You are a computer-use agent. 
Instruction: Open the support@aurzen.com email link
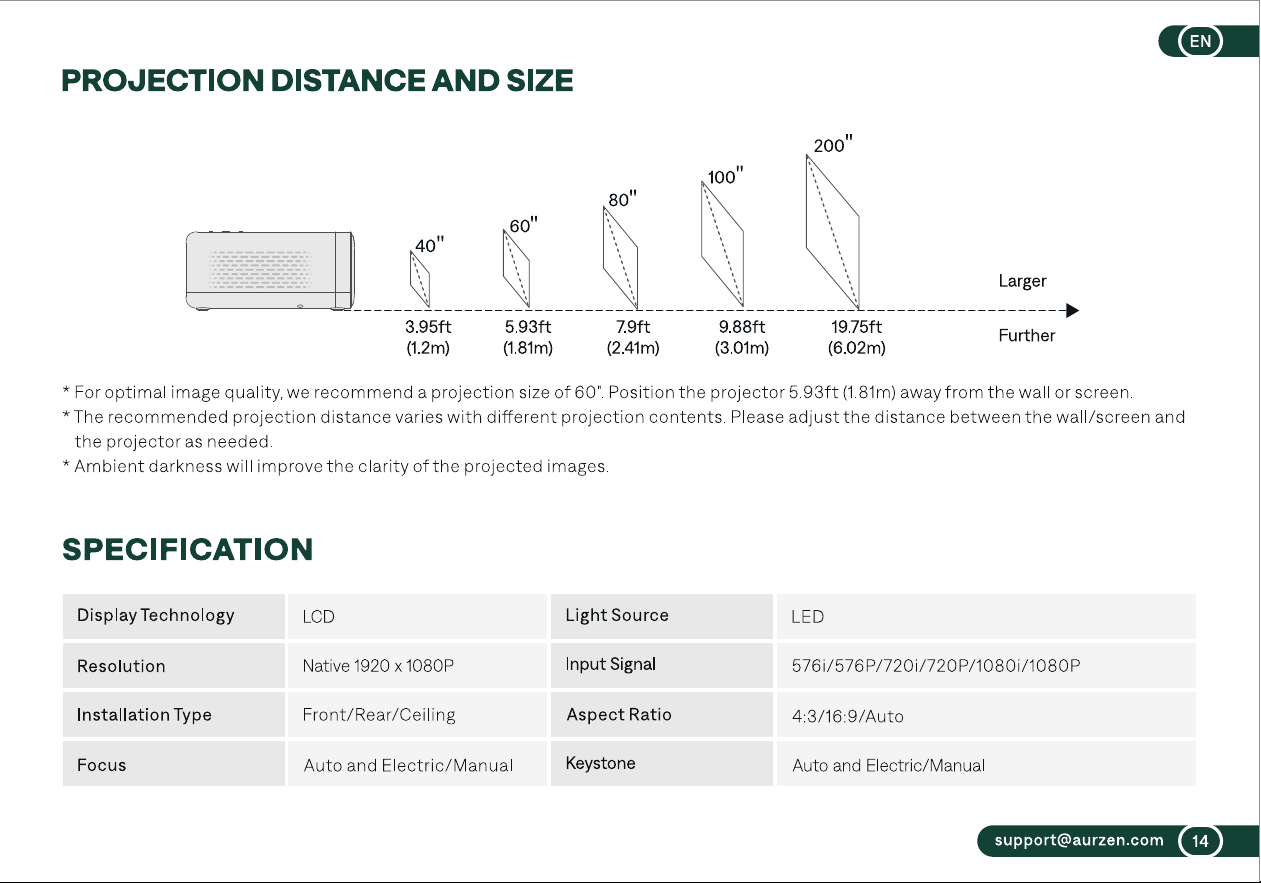click(x=1079, y=841)
